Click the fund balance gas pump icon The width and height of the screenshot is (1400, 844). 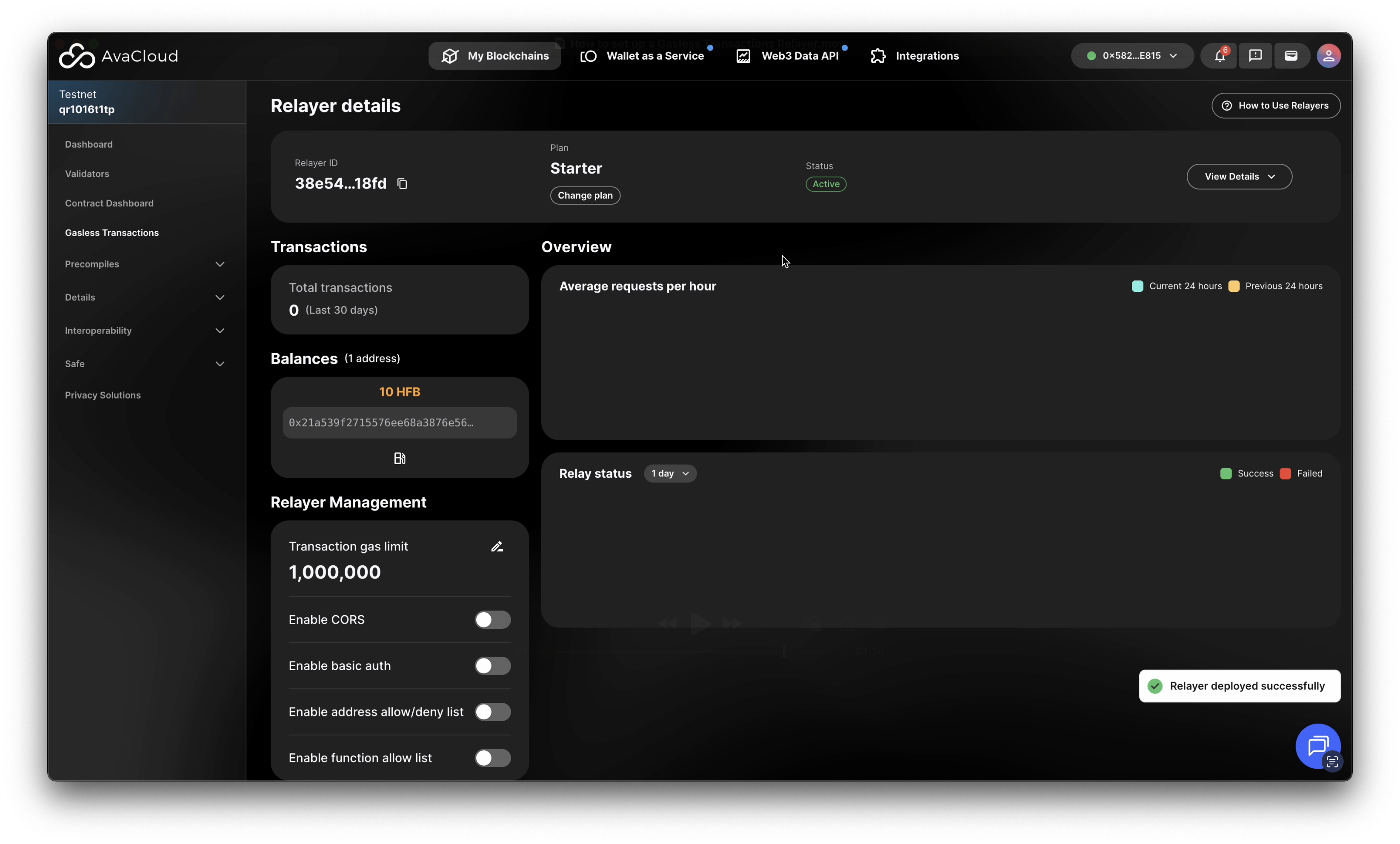click(x=400, y=458)
